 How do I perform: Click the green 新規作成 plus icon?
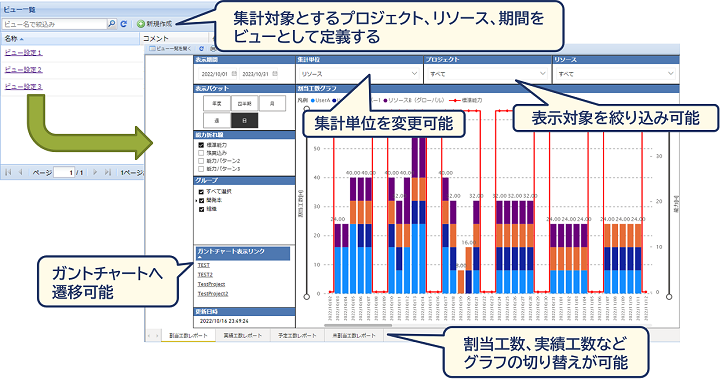tap(141, 24)
